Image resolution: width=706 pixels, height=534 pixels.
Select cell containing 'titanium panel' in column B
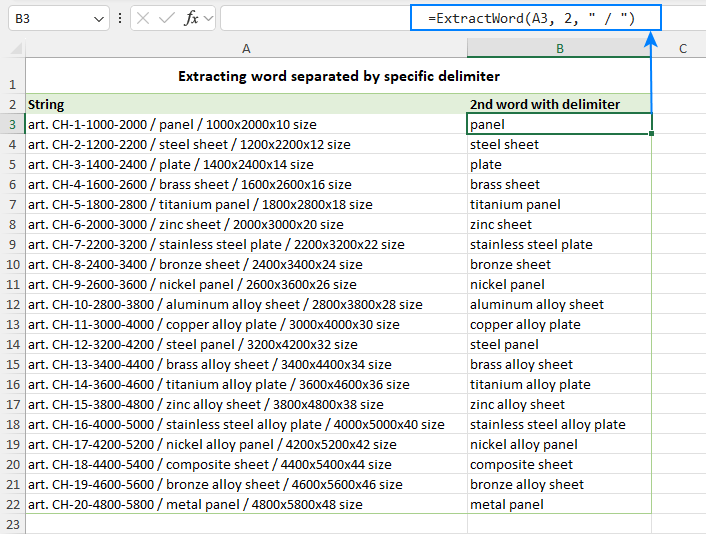click(x=559, y=204)
